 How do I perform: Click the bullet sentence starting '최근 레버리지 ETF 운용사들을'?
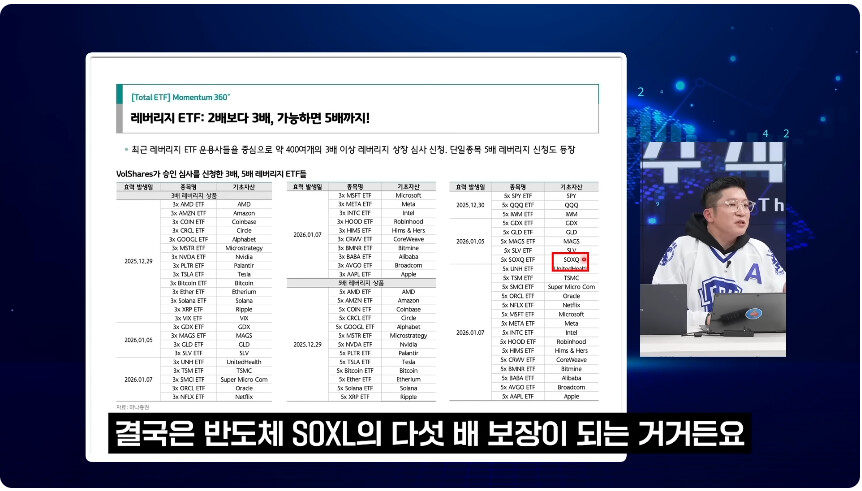point(353,150)
